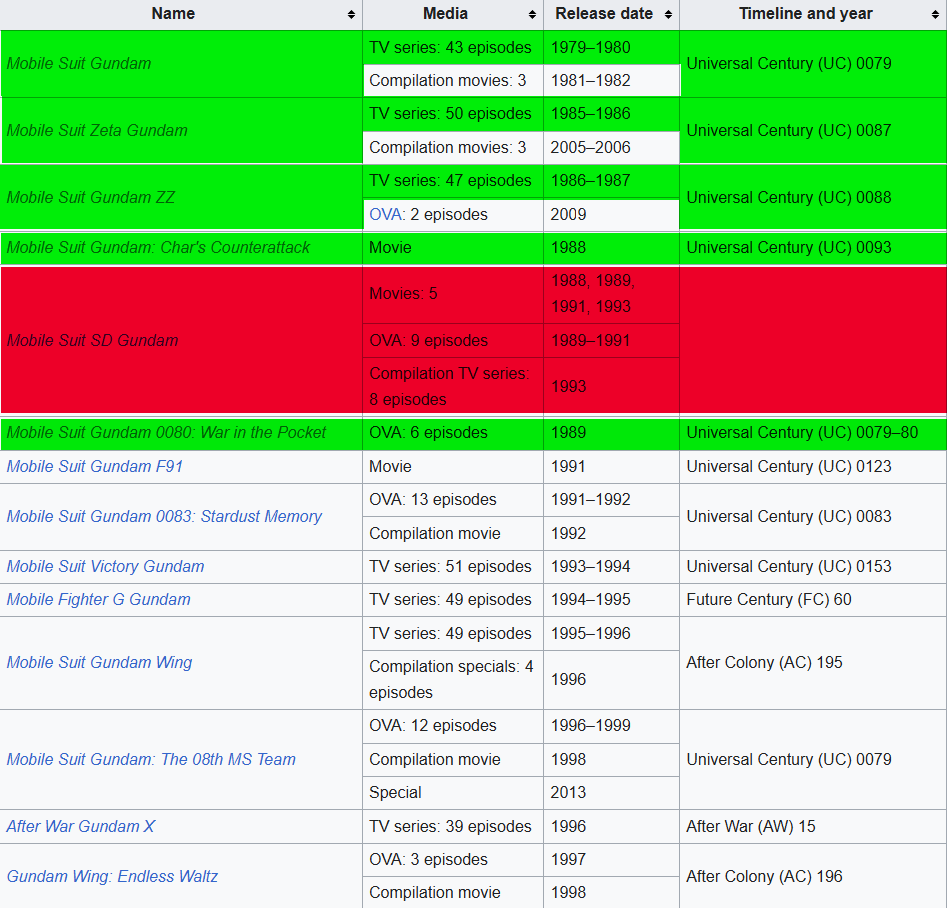The image size is (947, 908).
Task: Click 'Universal Century (UC) 0079–80' cell
Action: (813, 433)
